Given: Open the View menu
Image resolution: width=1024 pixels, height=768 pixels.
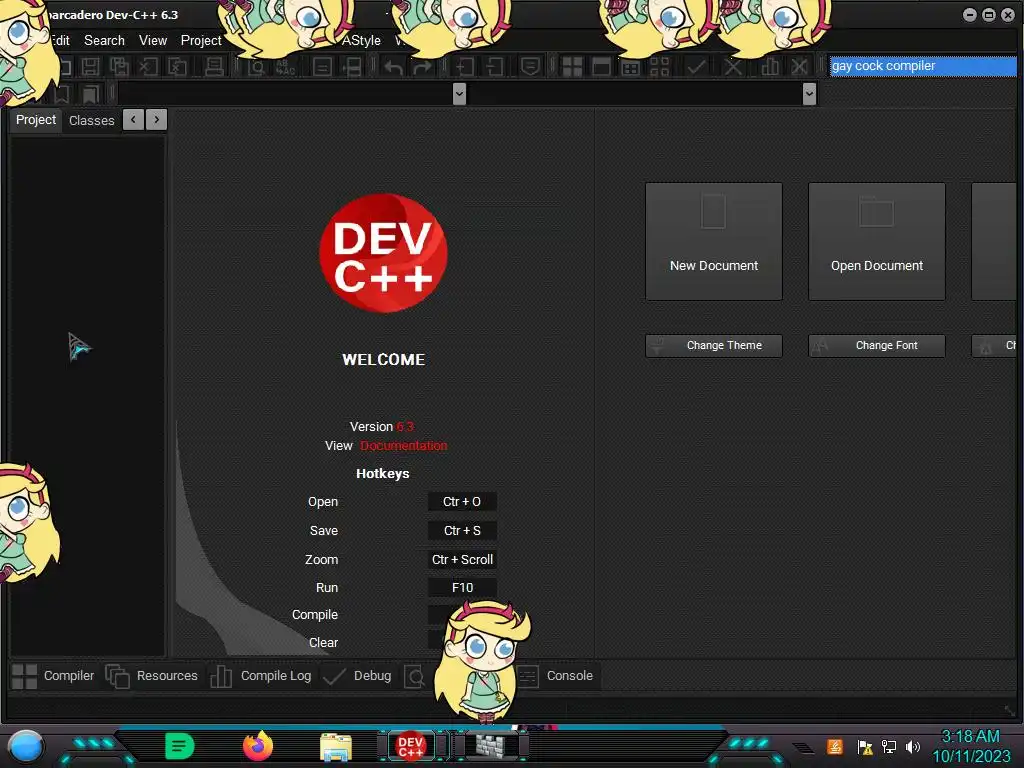Looking at the screenshot, I should coord(153,40).
